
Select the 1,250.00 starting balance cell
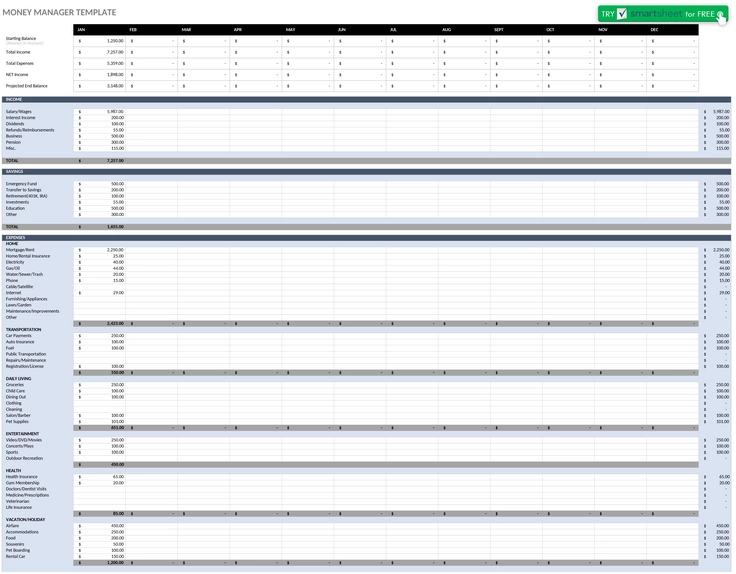100,41
